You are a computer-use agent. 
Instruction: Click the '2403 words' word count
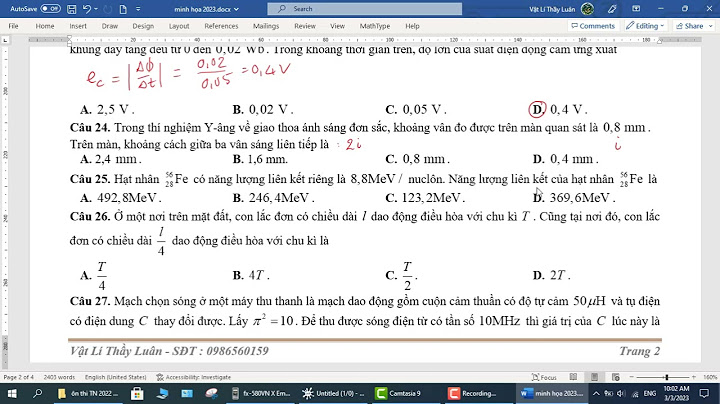(x=59, y=377)
